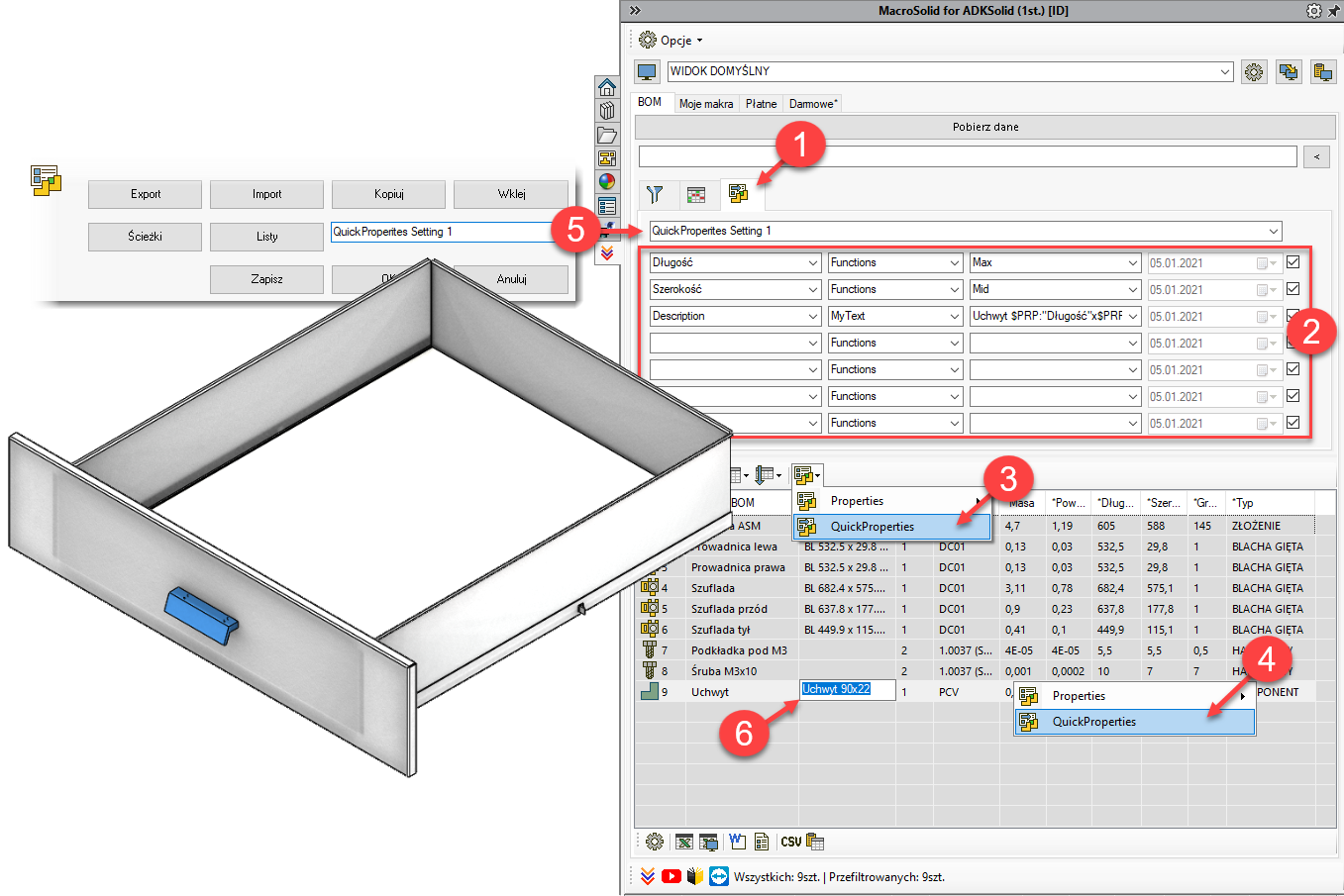Toggle checkbox on the Szerokość row
Viewport: 1344px width, 896px height.
[x=1292, y=289]
